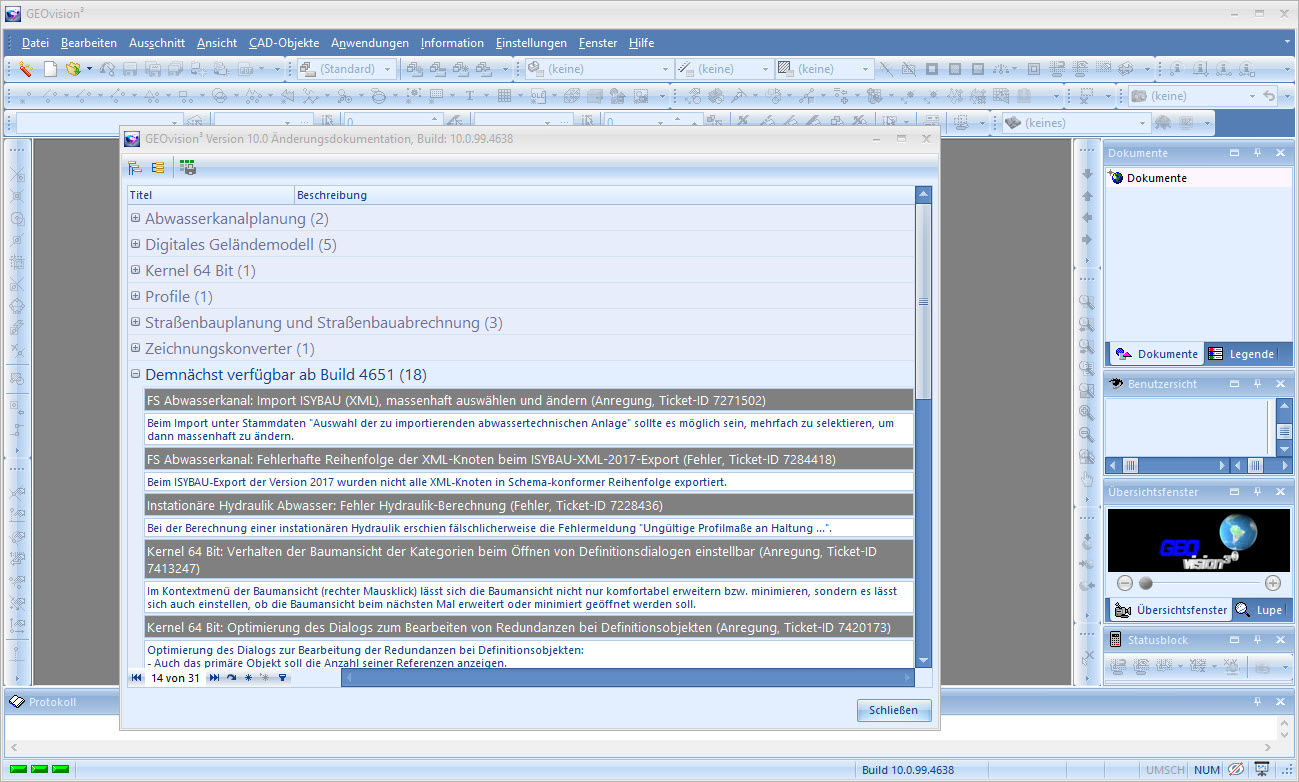The width and height of the screenshot is (1299, 782).
Task: Click the Schließen button
Action: [894, 710]
